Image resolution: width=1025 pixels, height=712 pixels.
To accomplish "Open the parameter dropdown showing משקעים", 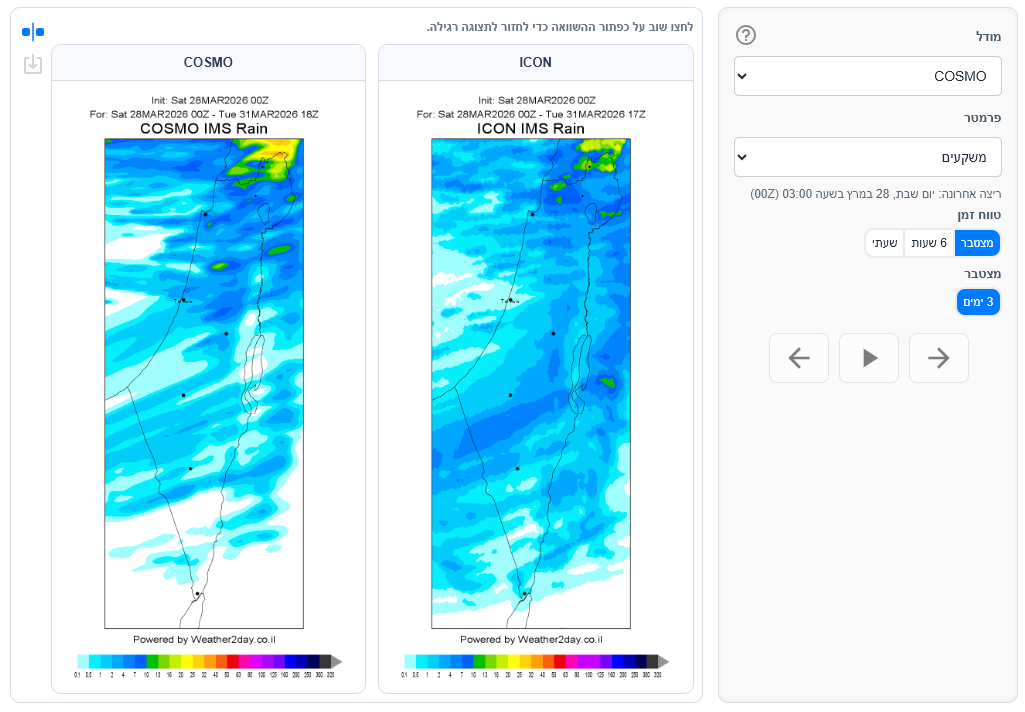I will (868, 157).
